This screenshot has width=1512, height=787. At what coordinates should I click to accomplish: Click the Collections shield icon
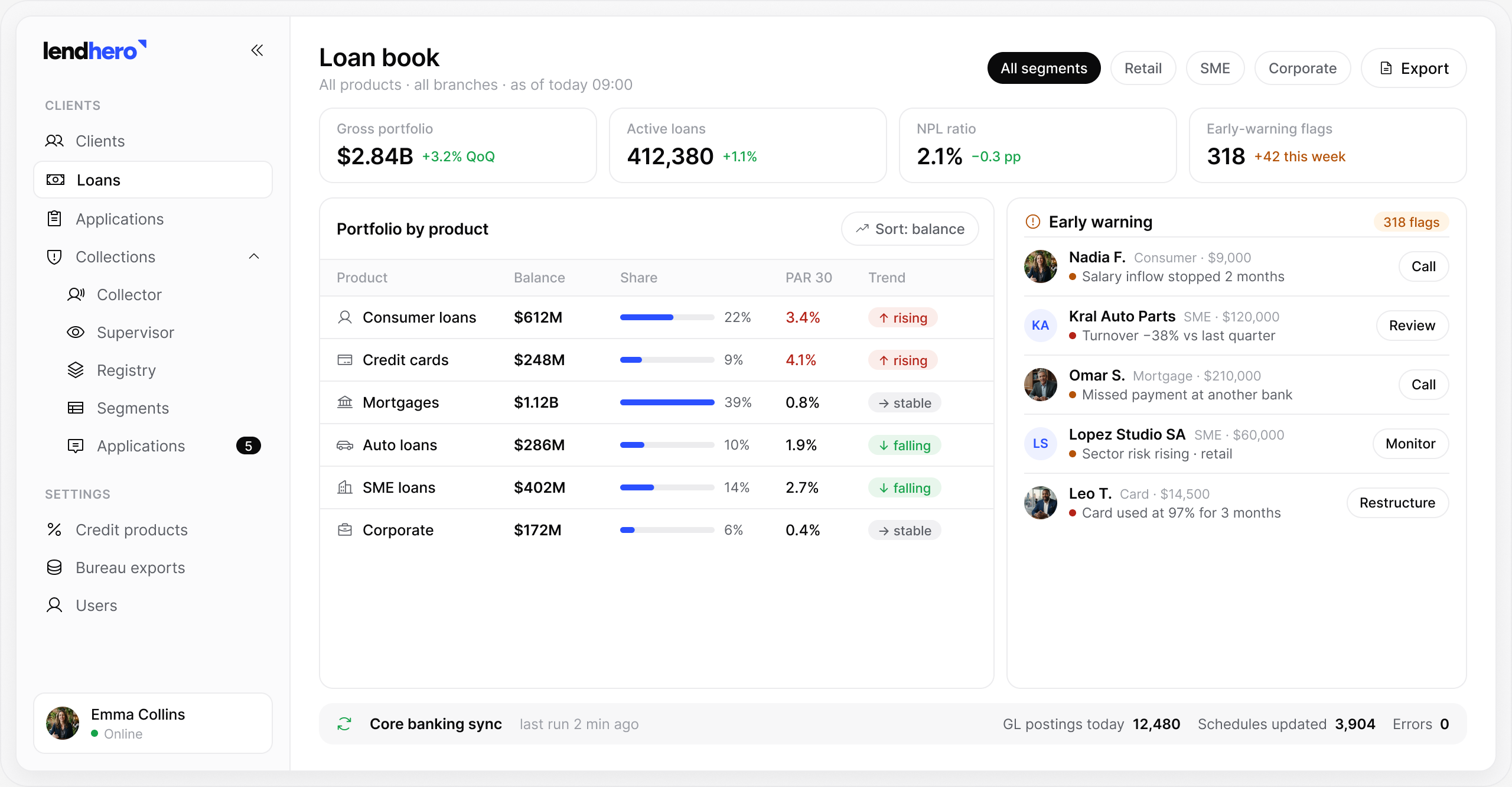click(x=54, y=256)
